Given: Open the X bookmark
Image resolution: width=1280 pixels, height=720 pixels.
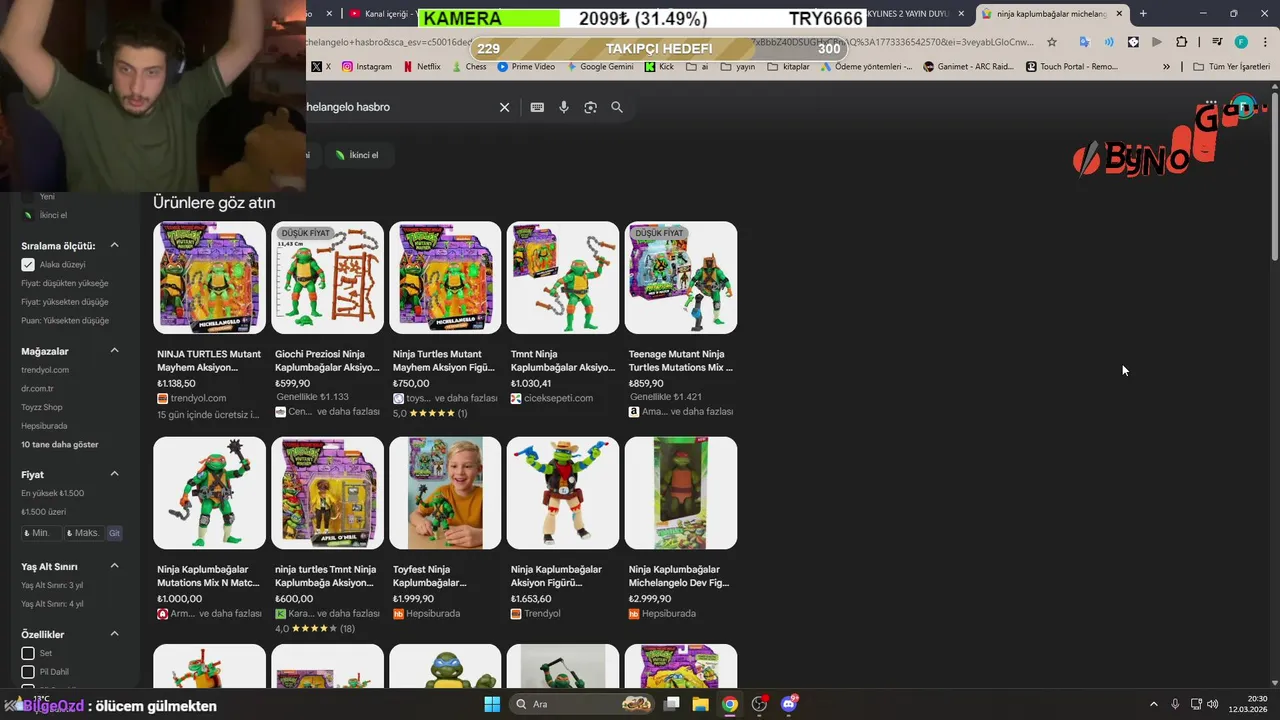Looking at the screenshot, I should point(321,67).
